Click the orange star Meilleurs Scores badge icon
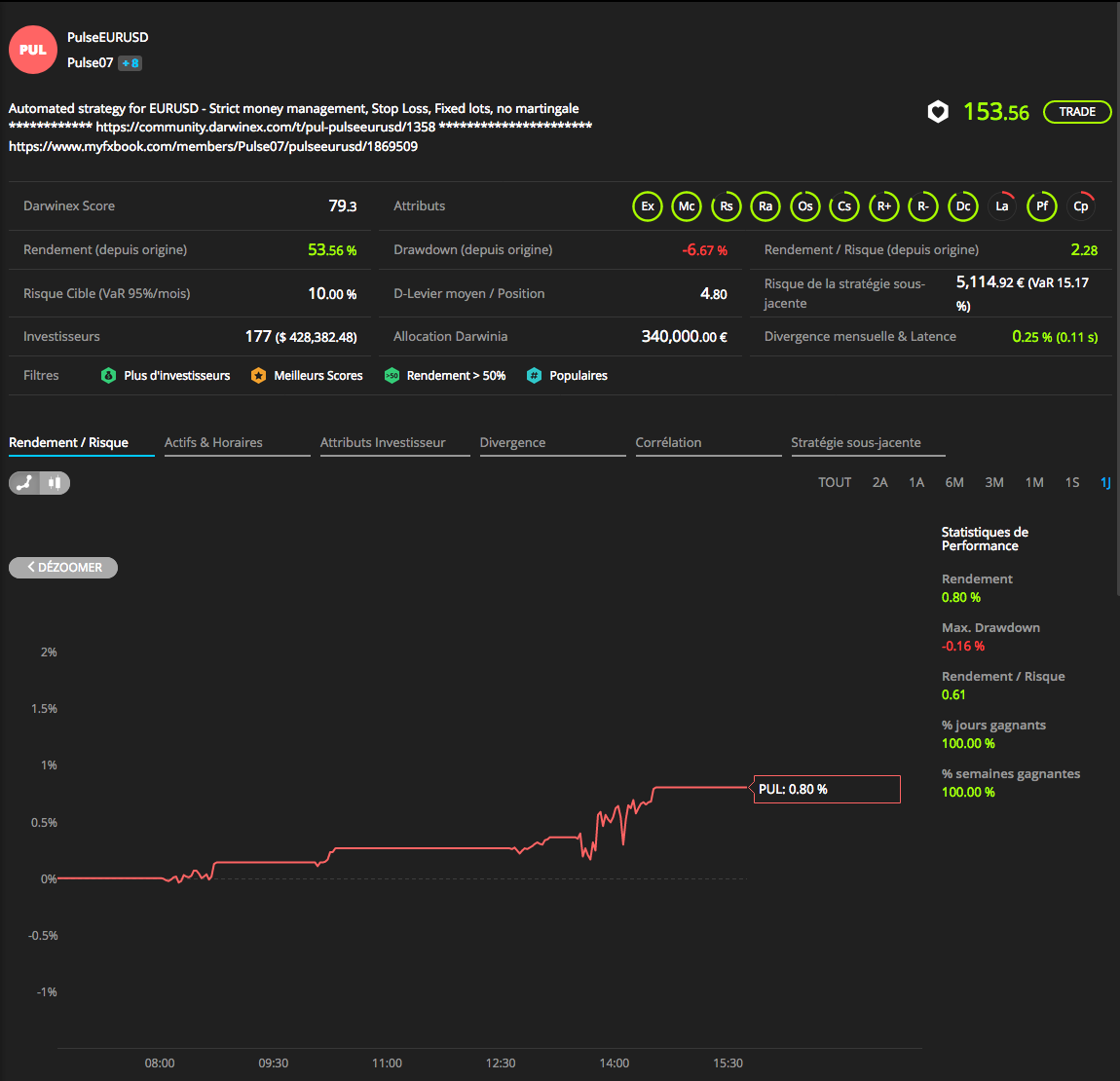The width and height of the screenshot is (1120, 1081). point(258,376)
